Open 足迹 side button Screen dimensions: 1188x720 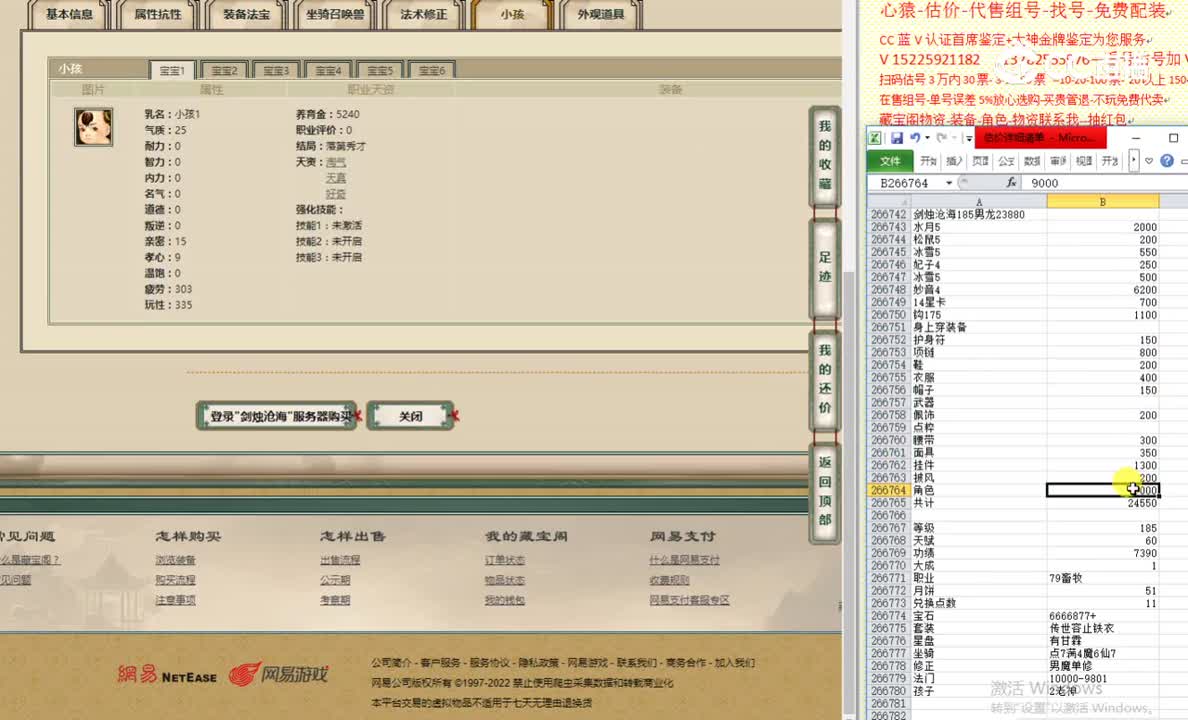tap(825, 268)
